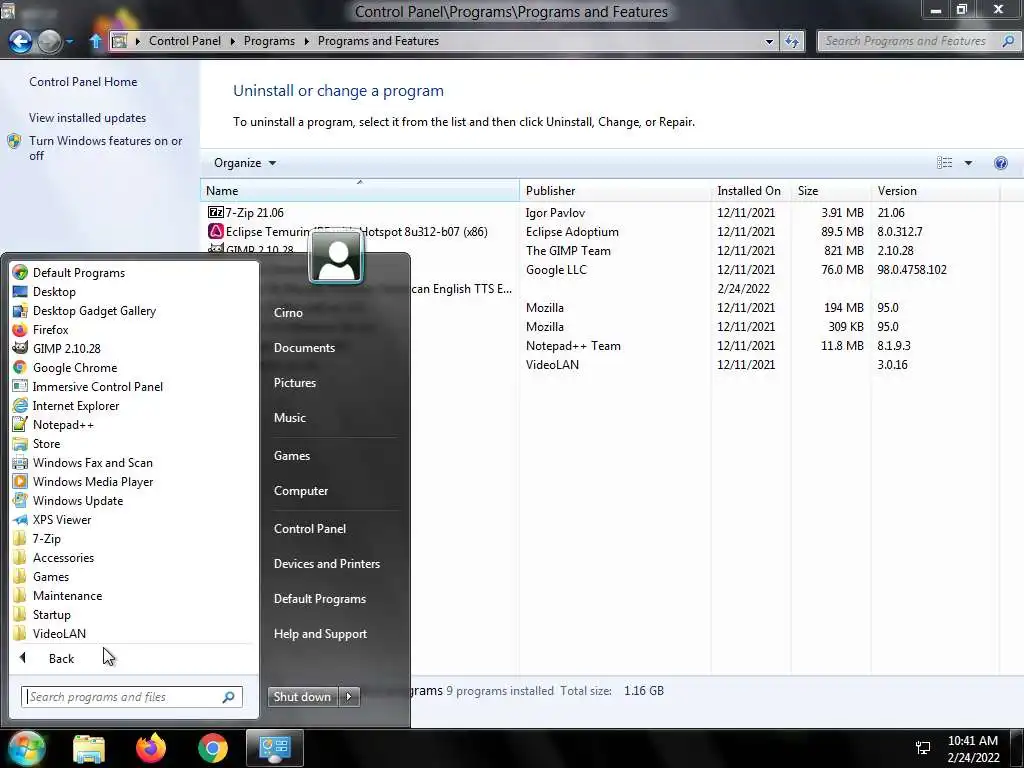
Task: Click Programs in the address breadcrumb
Action: pyautogui.click(x=269, y=40)
